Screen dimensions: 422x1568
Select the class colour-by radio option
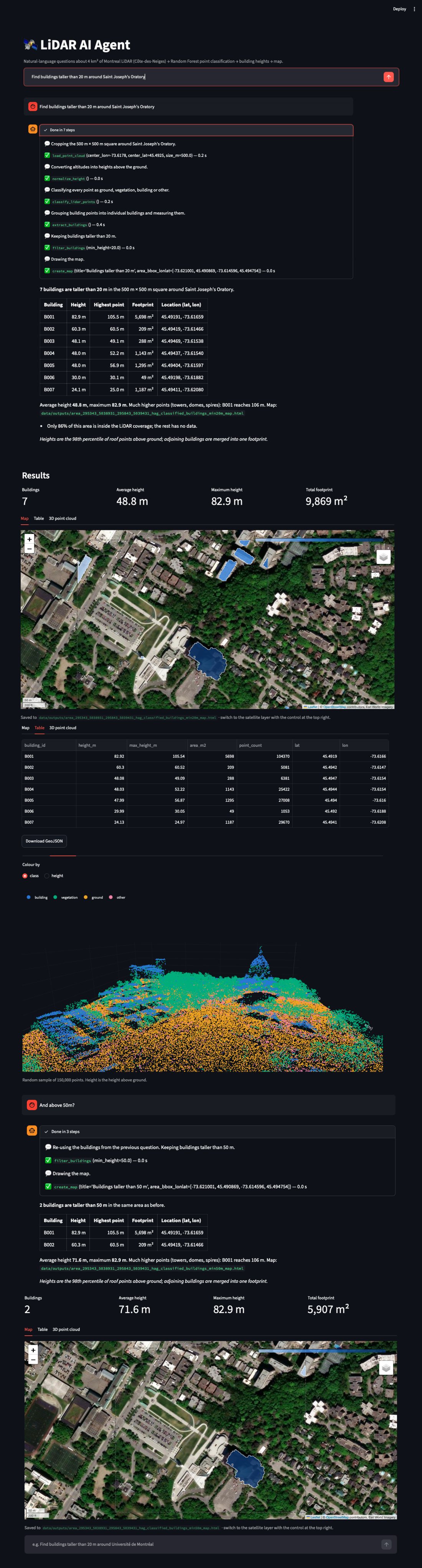tap(25, 876)
